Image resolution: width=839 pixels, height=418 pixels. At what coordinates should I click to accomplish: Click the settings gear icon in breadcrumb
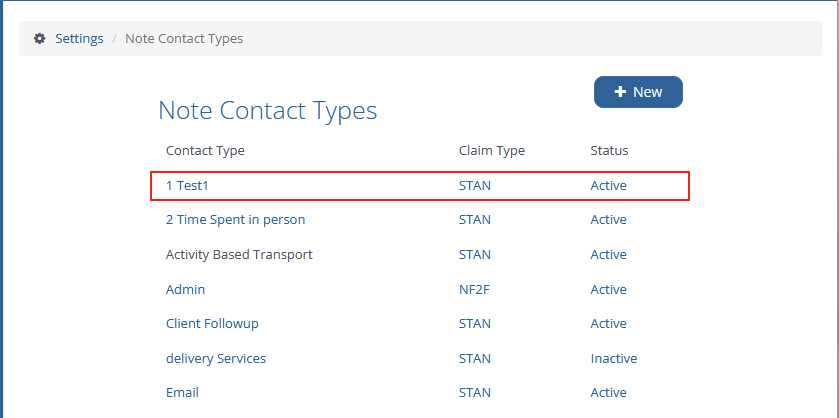pyautogui.click(x=39, y=39)
